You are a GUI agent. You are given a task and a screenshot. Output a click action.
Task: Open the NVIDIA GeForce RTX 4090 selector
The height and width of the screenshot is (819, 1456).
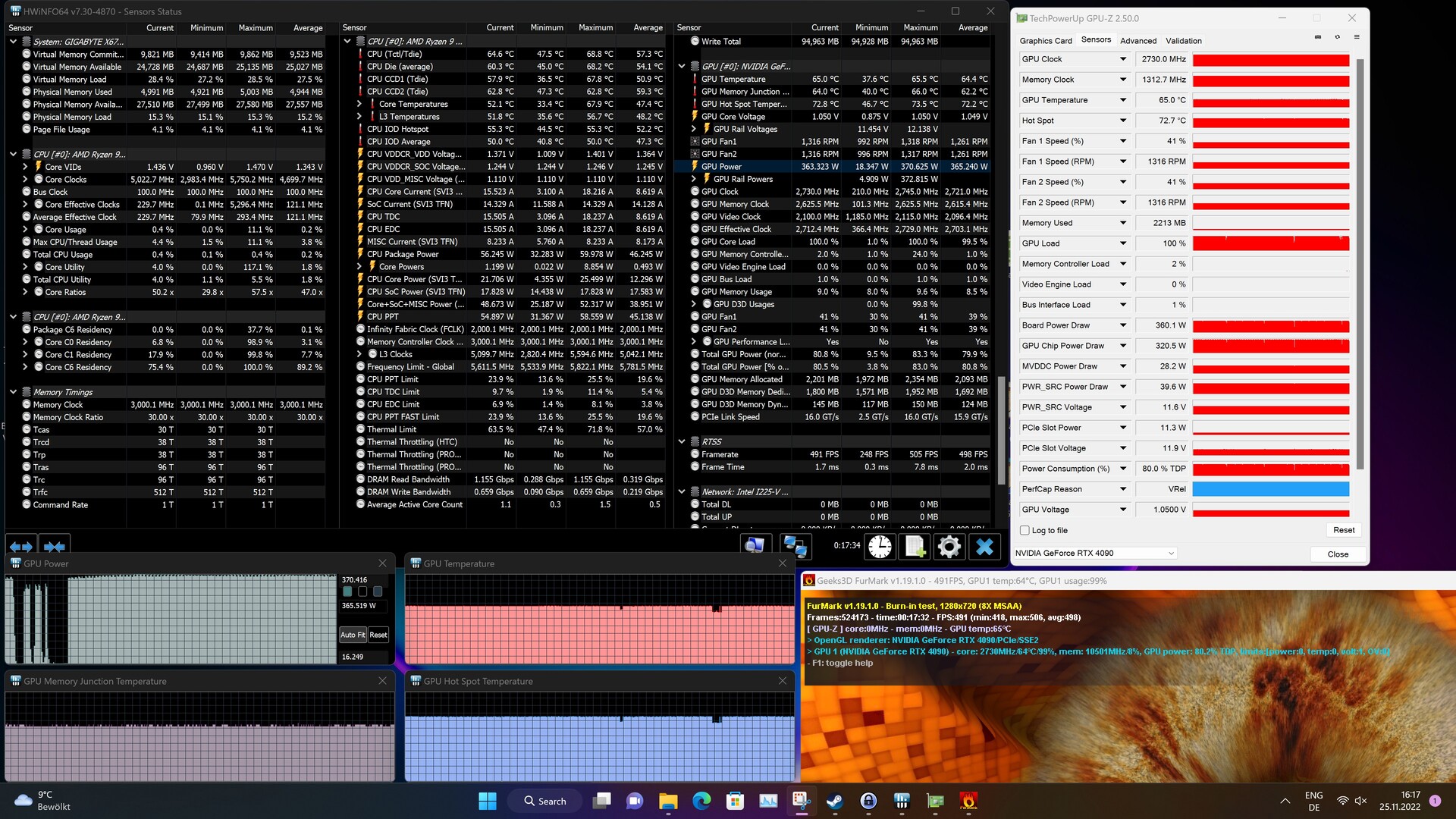(x=1095, y=554)
